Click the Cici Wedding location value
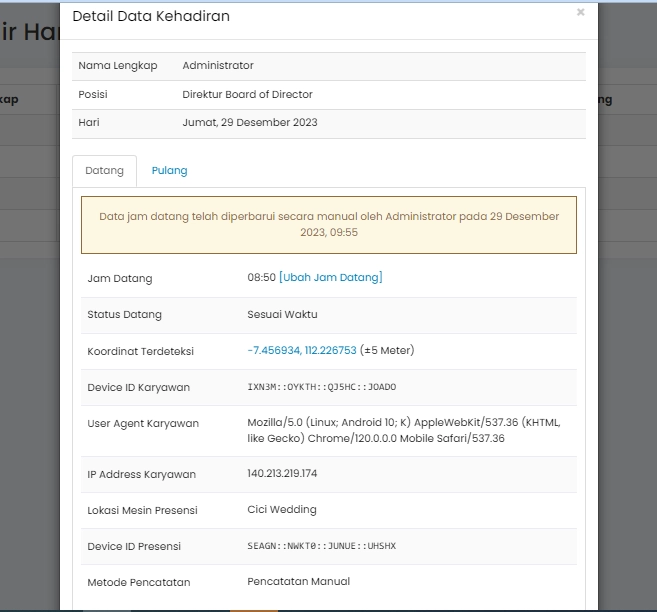Image resolution: width=657 pixels, height=612 pixels. tap(282, 510)
